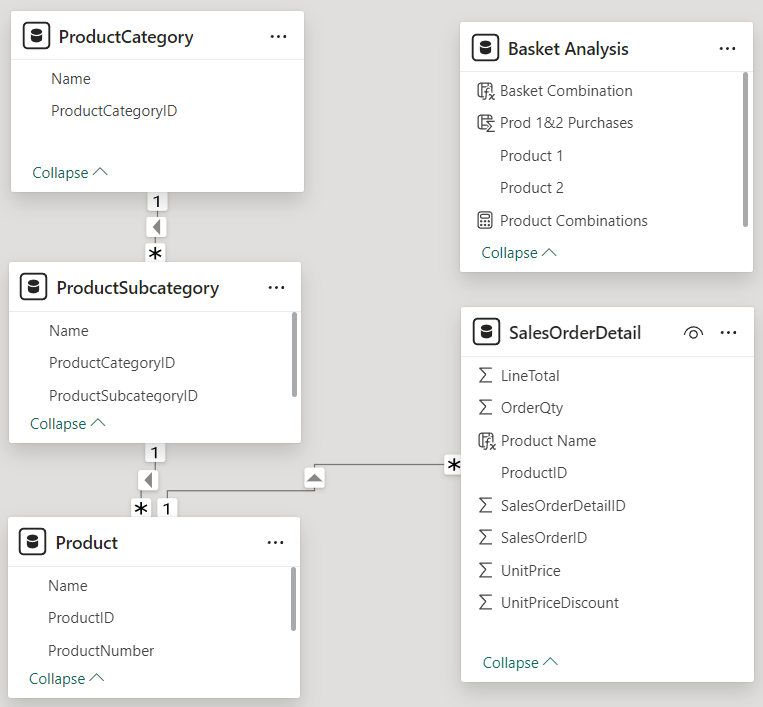Click filter direction arrow on Product-SalesOrderDetail relationship

click(314, 478)
